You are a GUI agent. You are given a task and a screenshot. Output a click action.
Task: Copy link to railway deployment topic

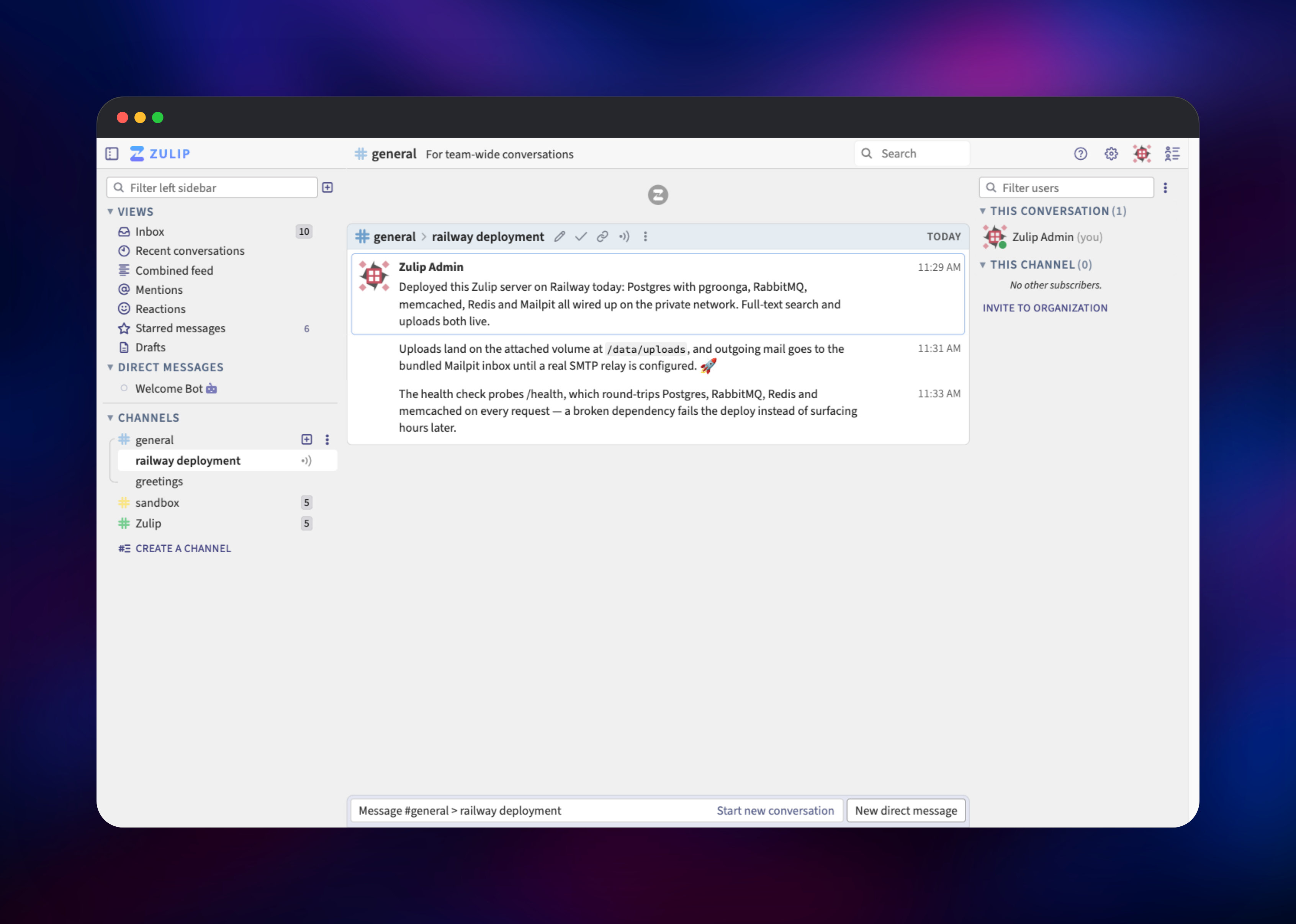[602, 237]
